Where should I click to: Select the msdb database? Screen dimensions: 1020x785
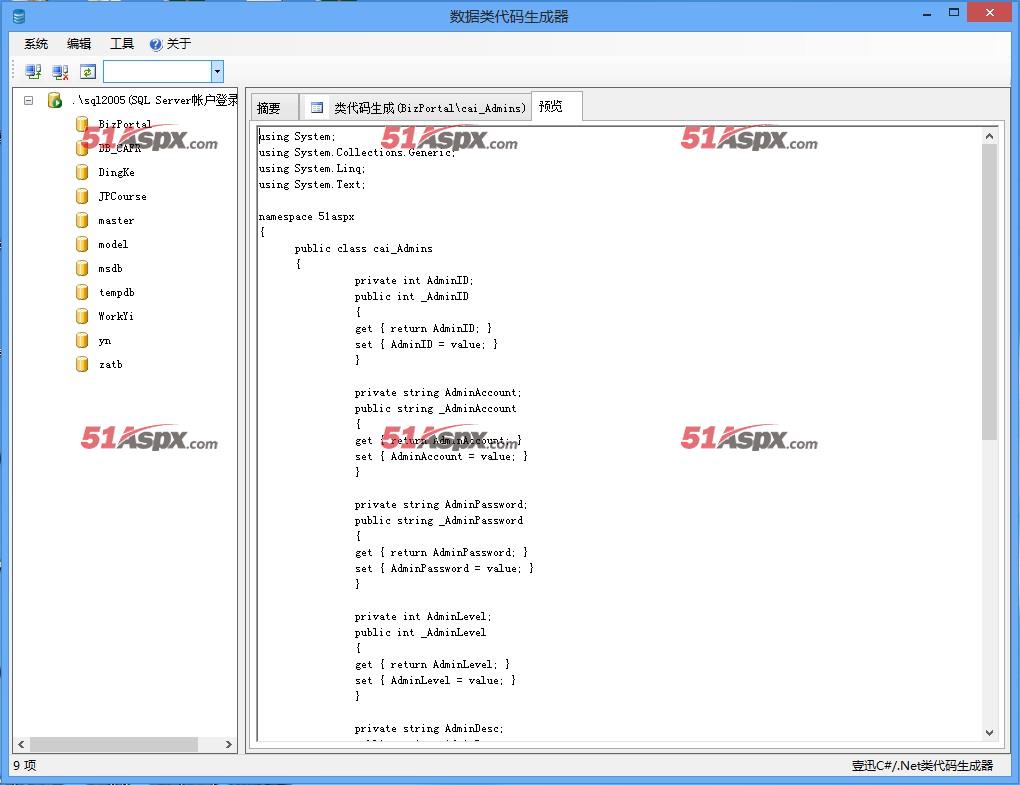click(x=110, y=268)
